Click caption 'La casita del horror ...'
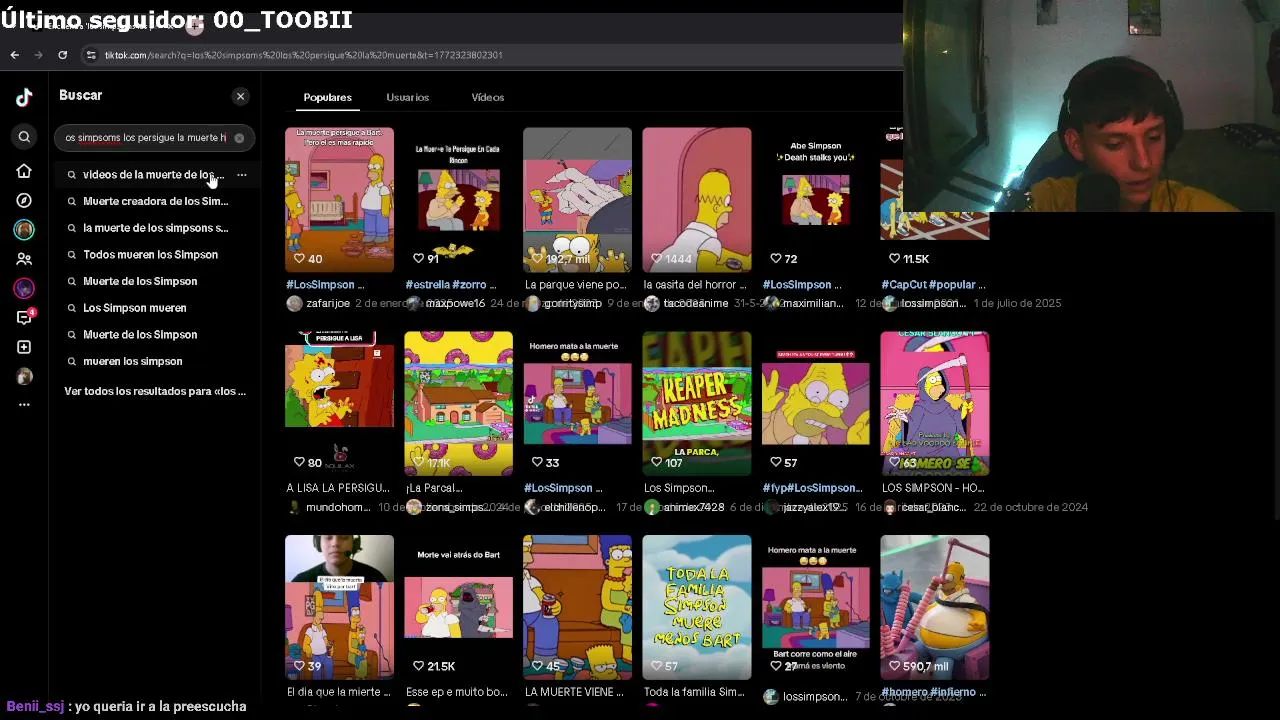 (695, 285)
